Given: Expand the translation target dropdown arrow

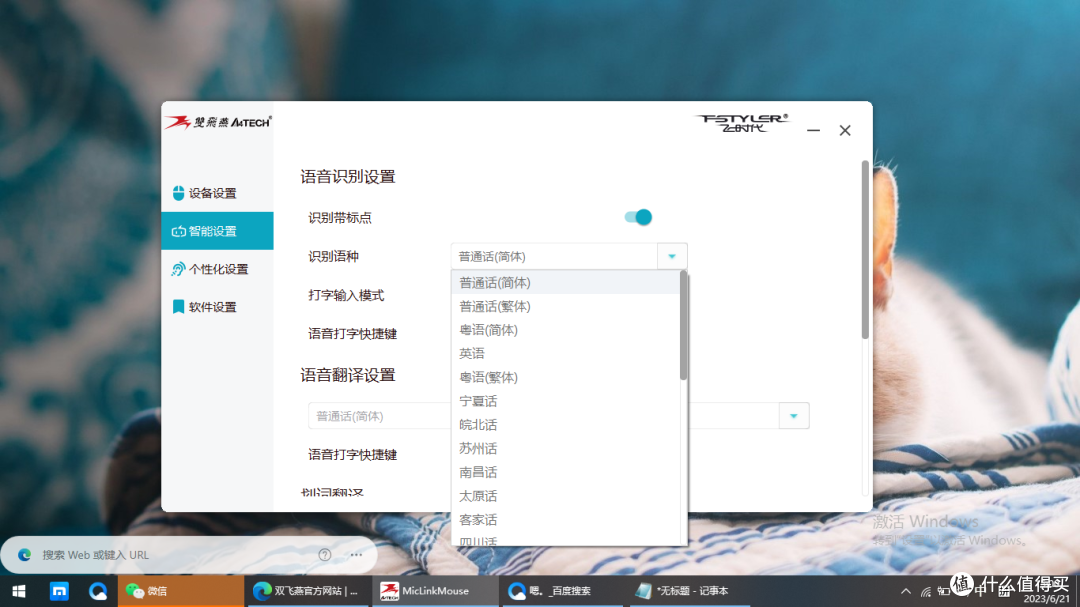Looking at the screenshot, I should click(794, 416).
